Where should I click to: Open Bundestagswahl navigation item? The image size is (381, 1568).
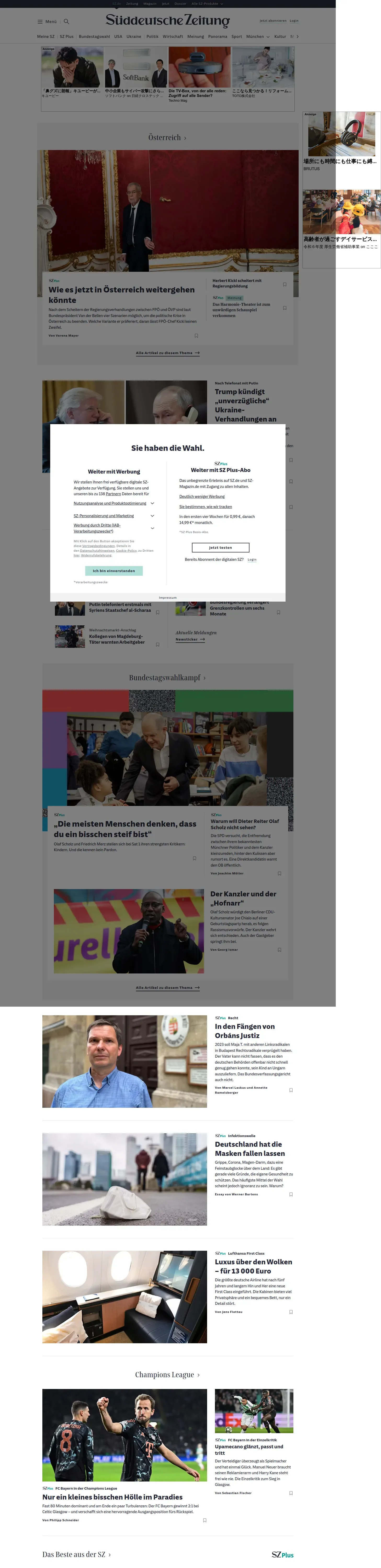[x=94, y=37]
